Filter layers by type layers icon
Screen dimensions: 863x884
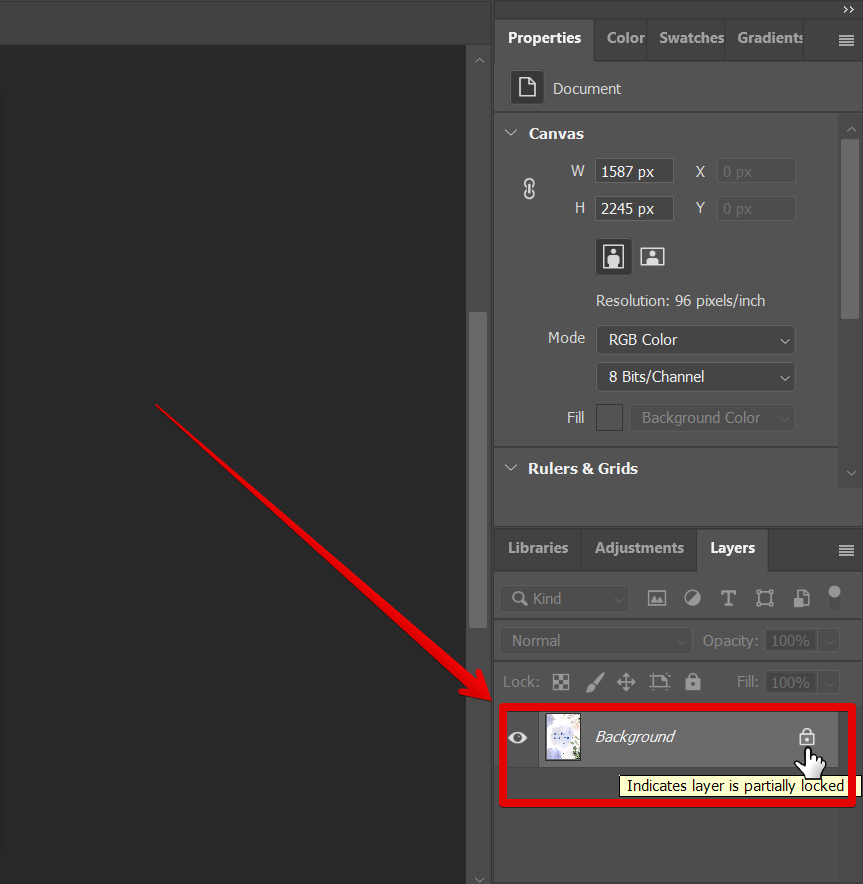(728, 597)
